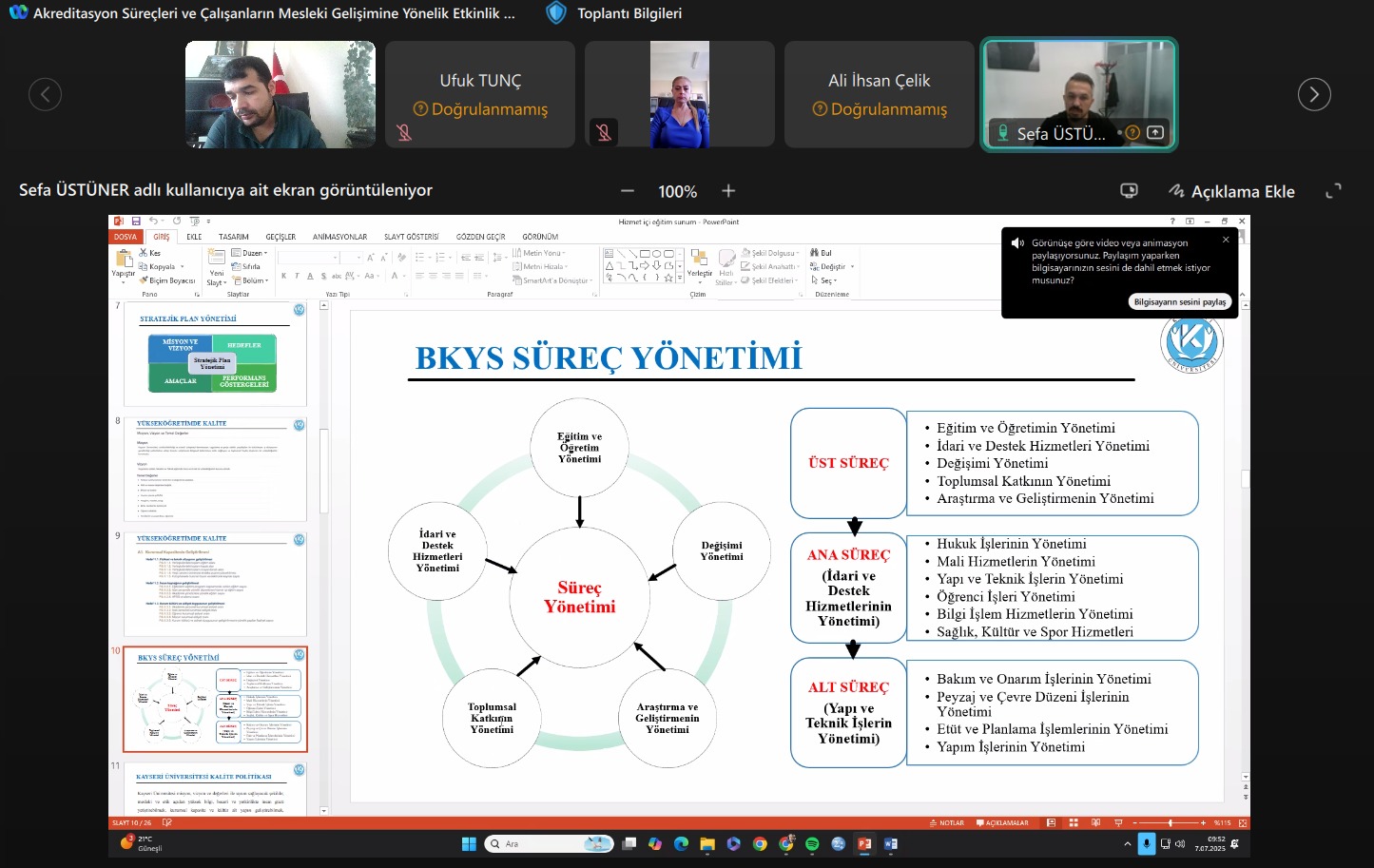Viewport: 1374px width, 868px height.
Task: Select Biçim Boyacısı format painter
Action: pos(167,280)
